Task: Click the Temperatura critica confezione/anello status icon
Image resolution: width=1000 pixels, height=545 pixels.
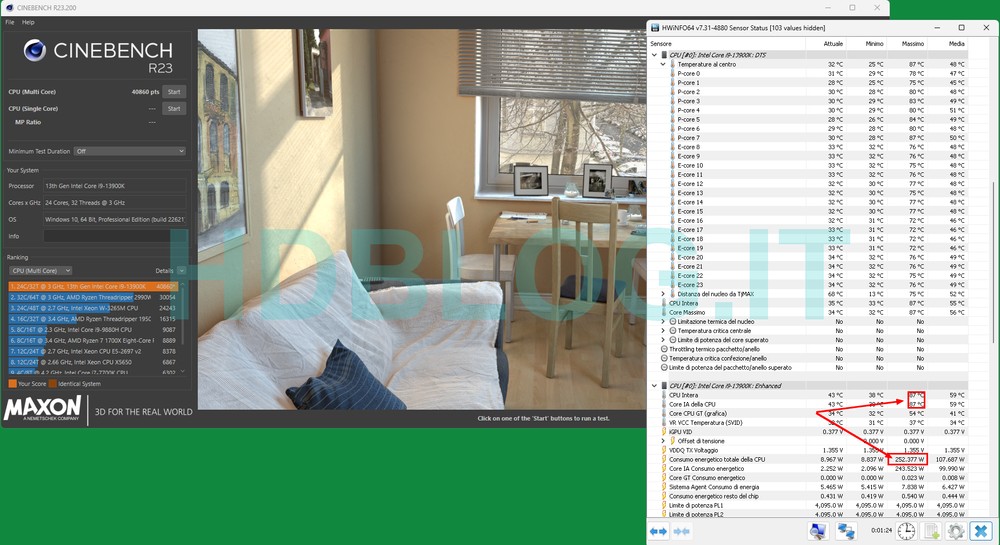Action: (664, 358)
